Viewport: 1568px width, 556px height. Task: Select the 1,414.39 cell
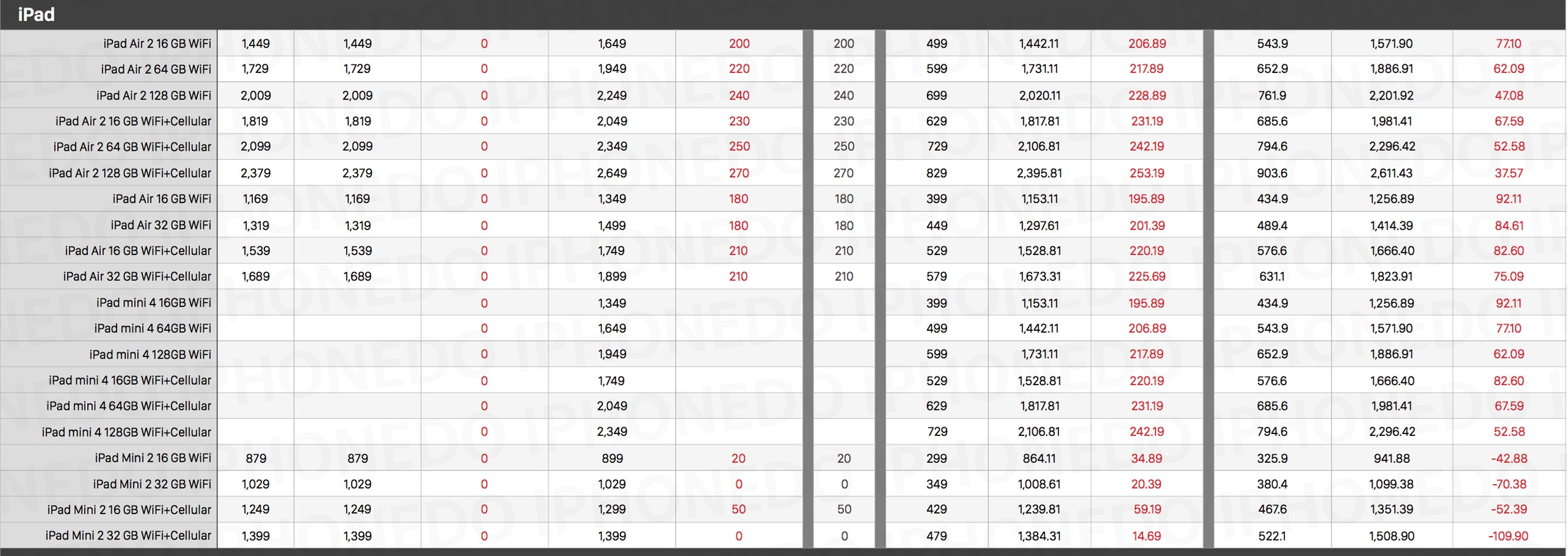pos(1391,226)
